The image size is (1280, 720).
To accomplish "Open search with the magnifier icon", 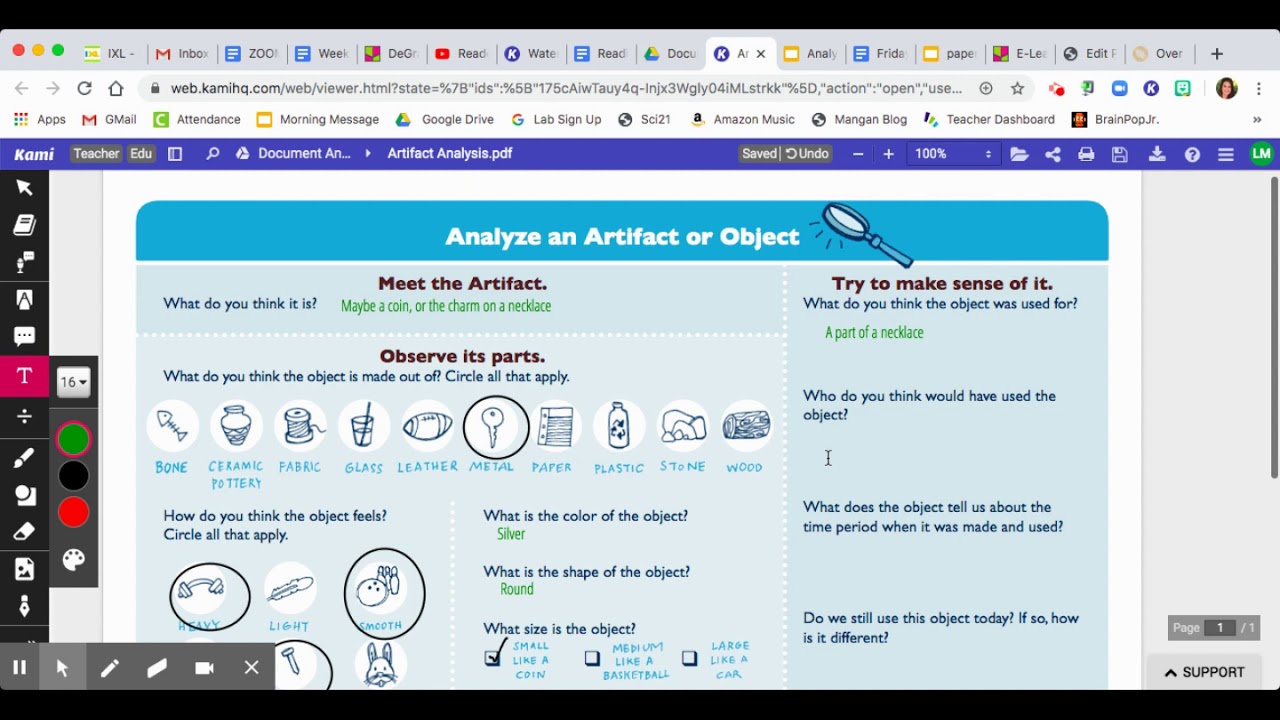I will [x=212, y=154].
